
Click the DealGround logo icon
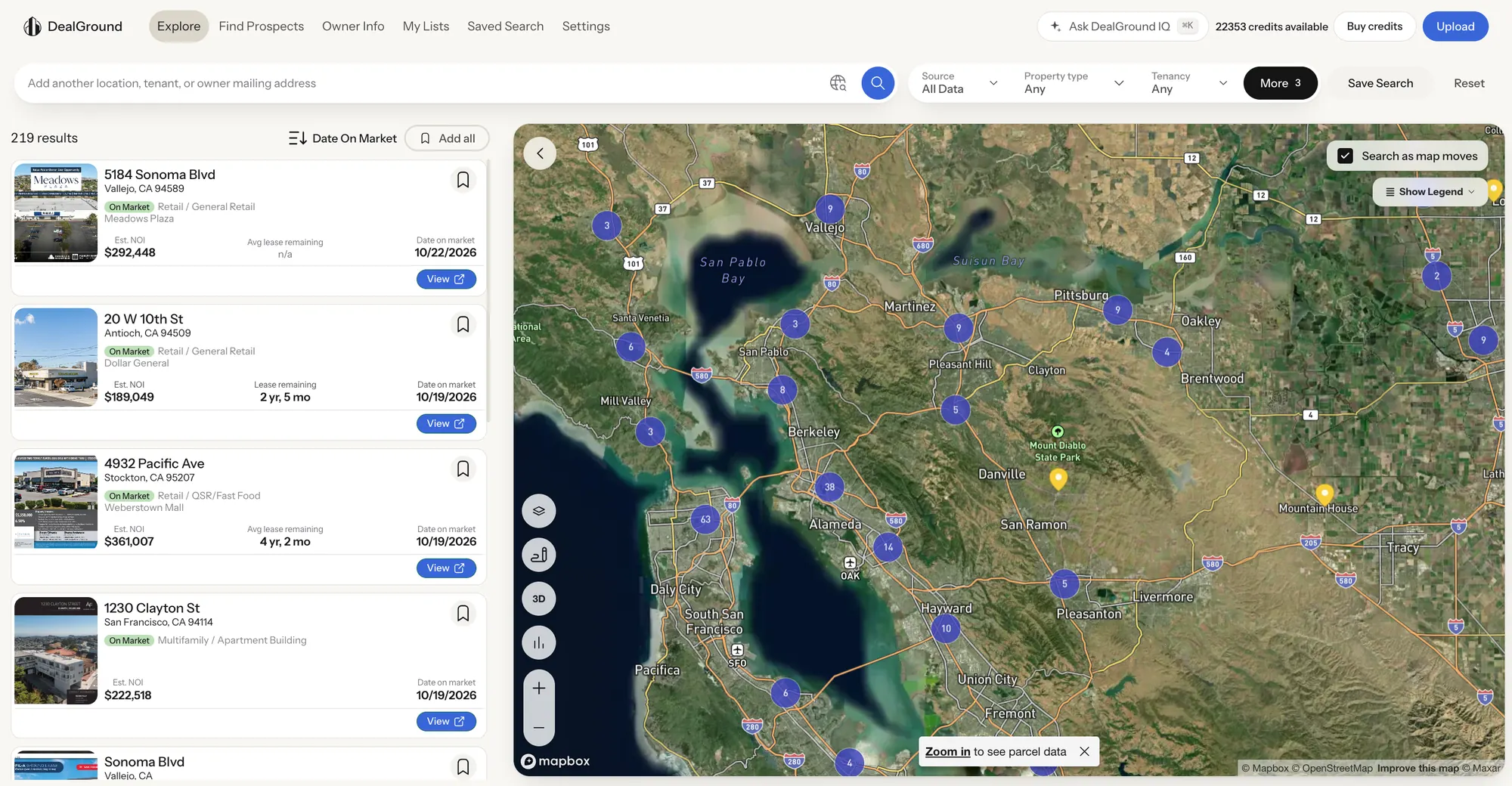coord(32,26)
